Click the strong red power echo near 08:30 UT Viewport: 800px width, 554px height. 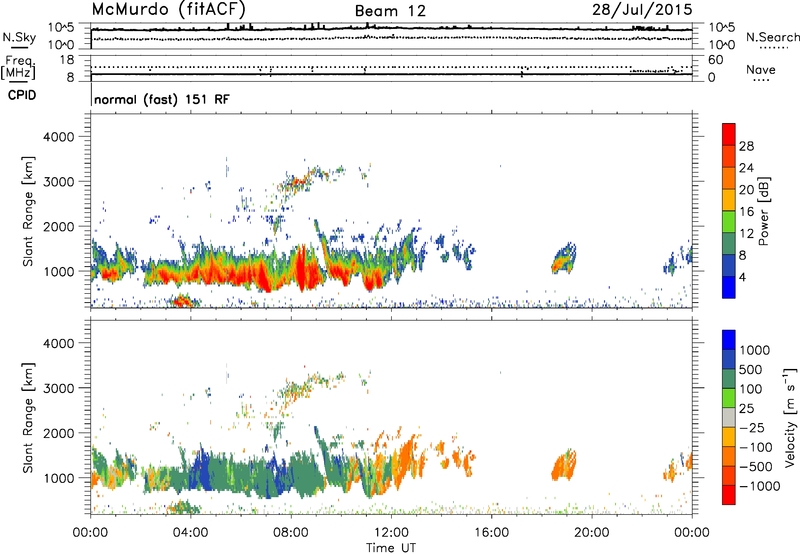pos(303,270)
